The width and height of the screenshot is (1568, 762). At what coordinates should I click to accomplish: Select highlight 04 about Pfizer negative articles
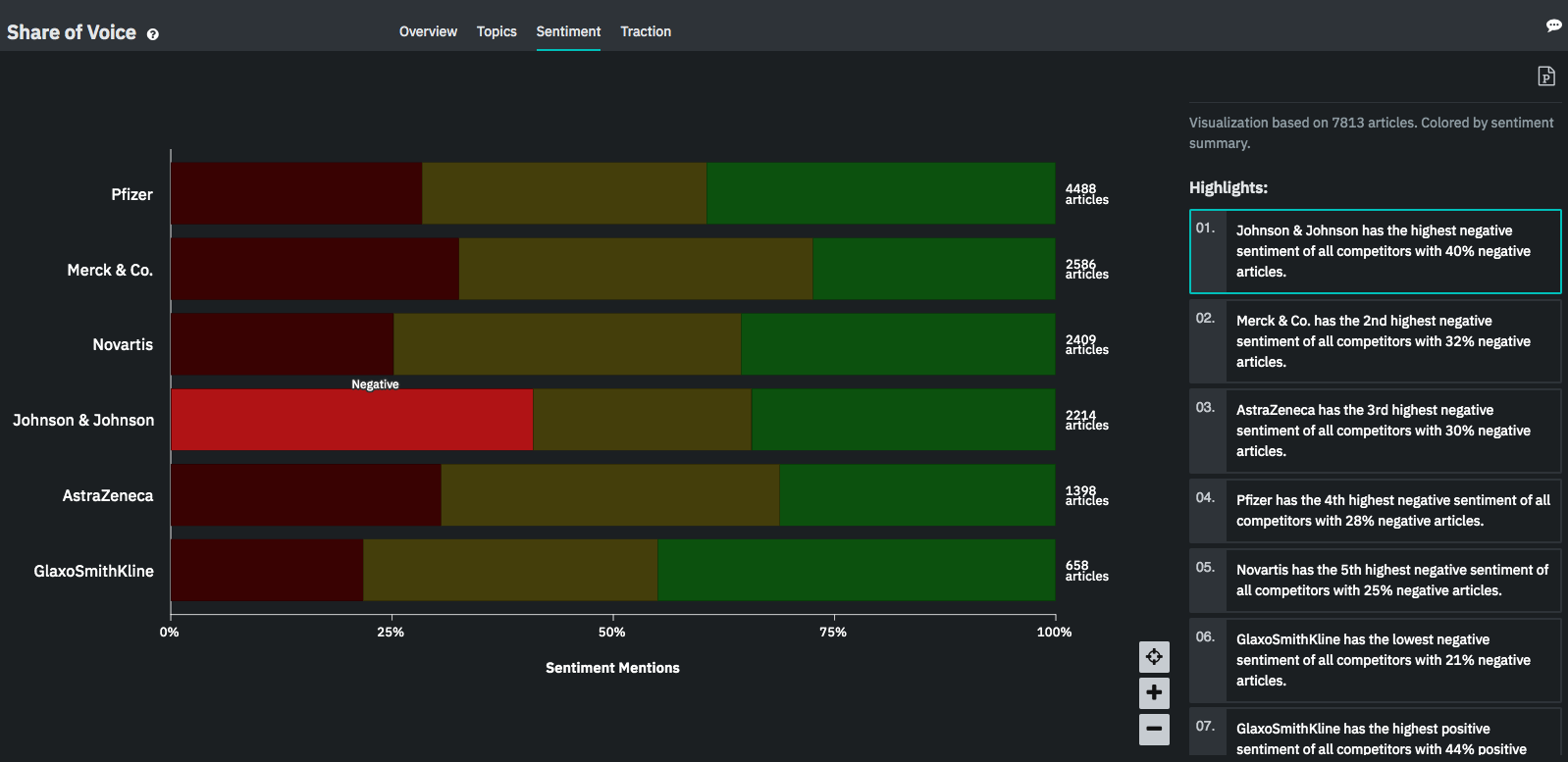(x=1375, y=510)
